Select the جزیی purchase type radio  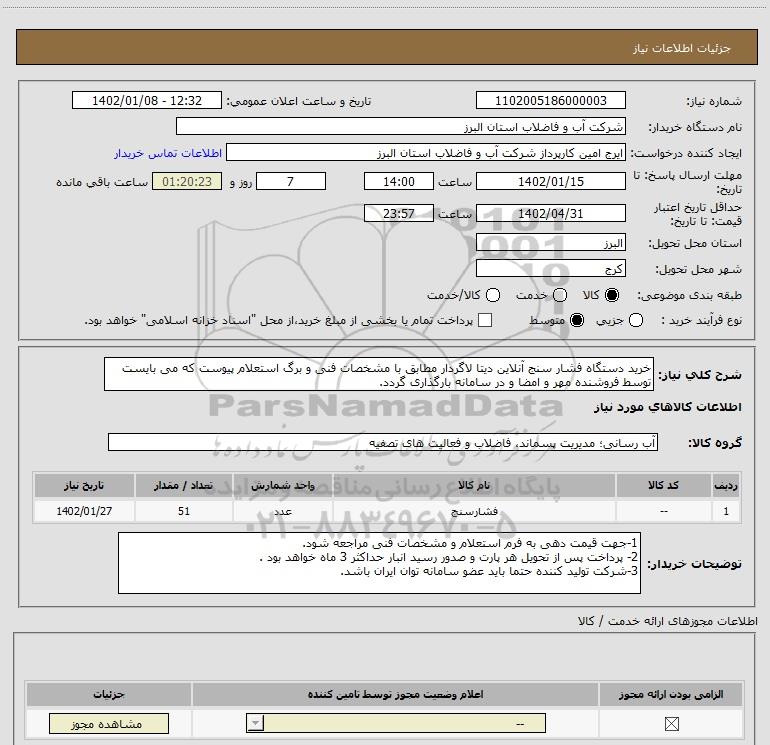[636, 320]
